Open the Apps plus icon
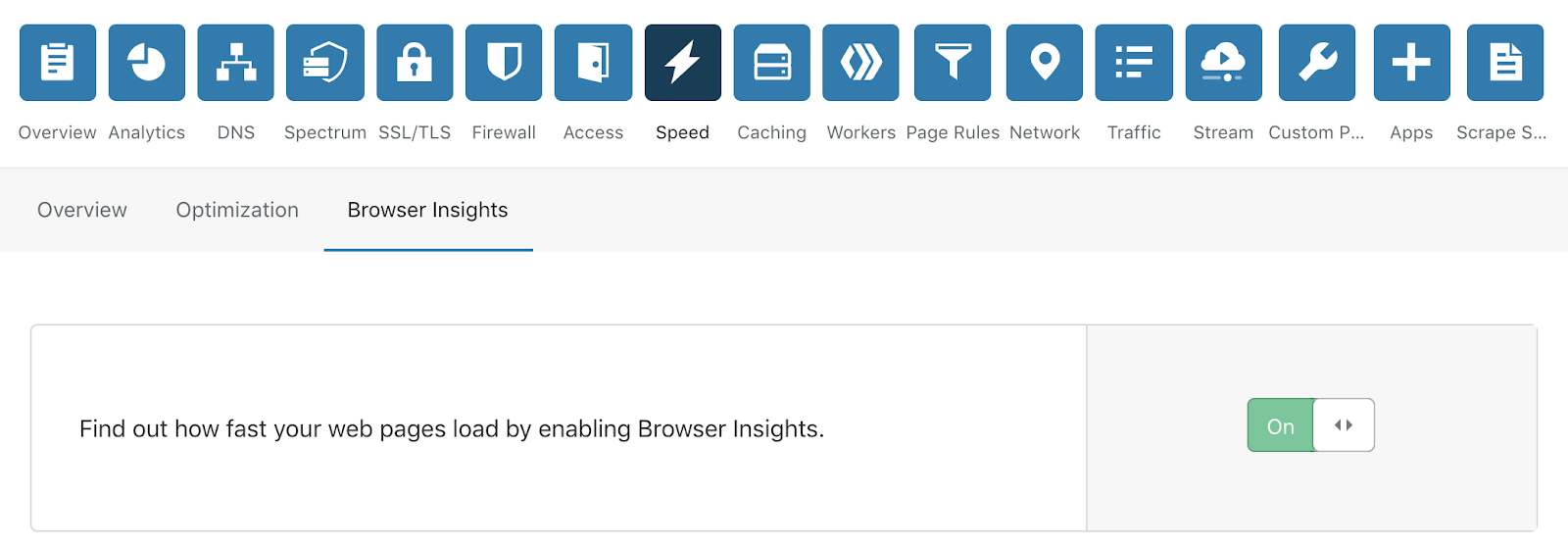The width and height of the screenshot is (1568, 547). pyautogui.click(x=1412, y=63)
